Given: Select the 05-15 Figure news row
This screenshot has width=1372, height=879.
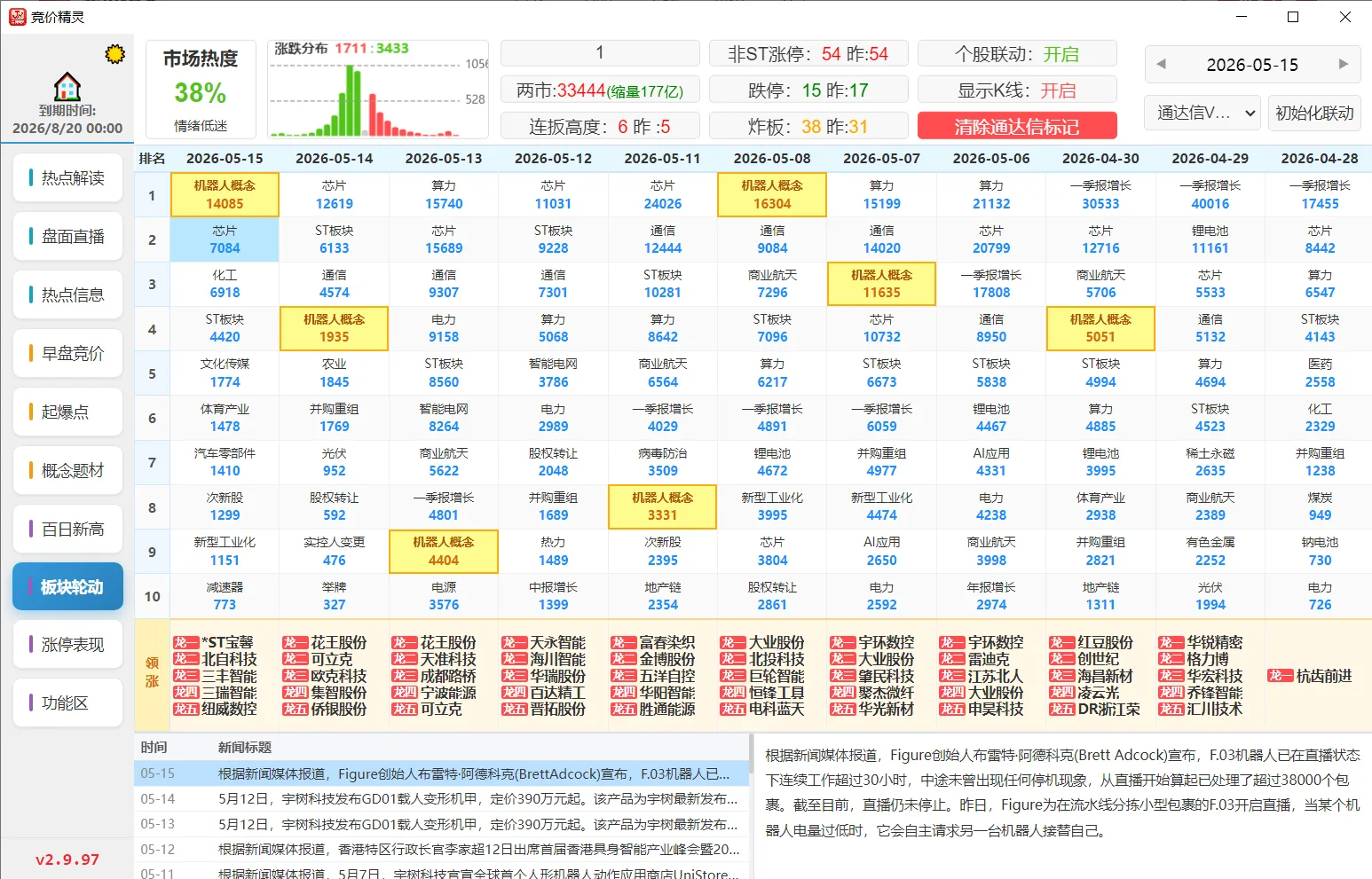Looking at the screenshot, I should (x=442, y=773).
